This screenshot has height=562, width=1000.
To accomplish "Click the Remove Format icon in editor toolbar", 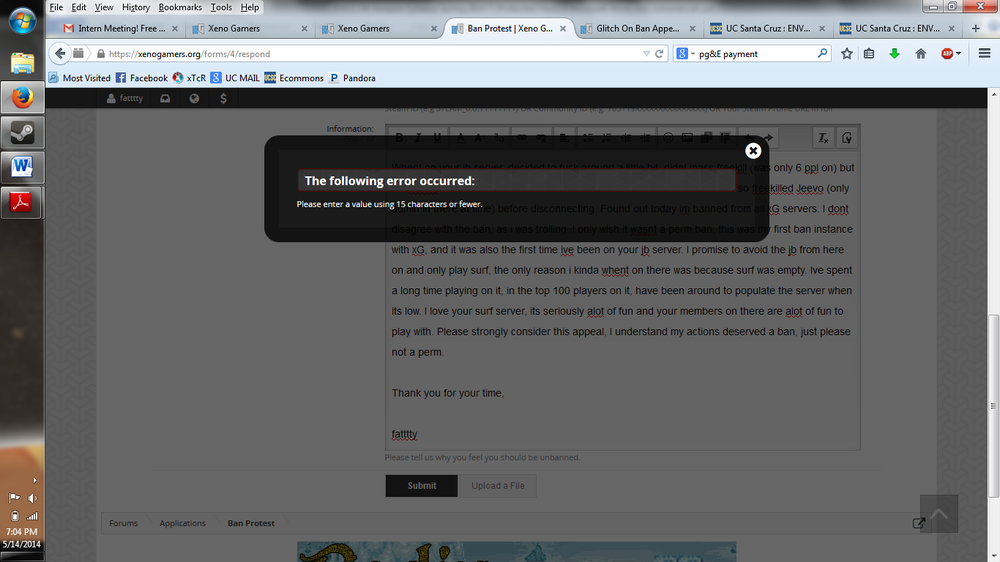I will click(x=823, y=138).
